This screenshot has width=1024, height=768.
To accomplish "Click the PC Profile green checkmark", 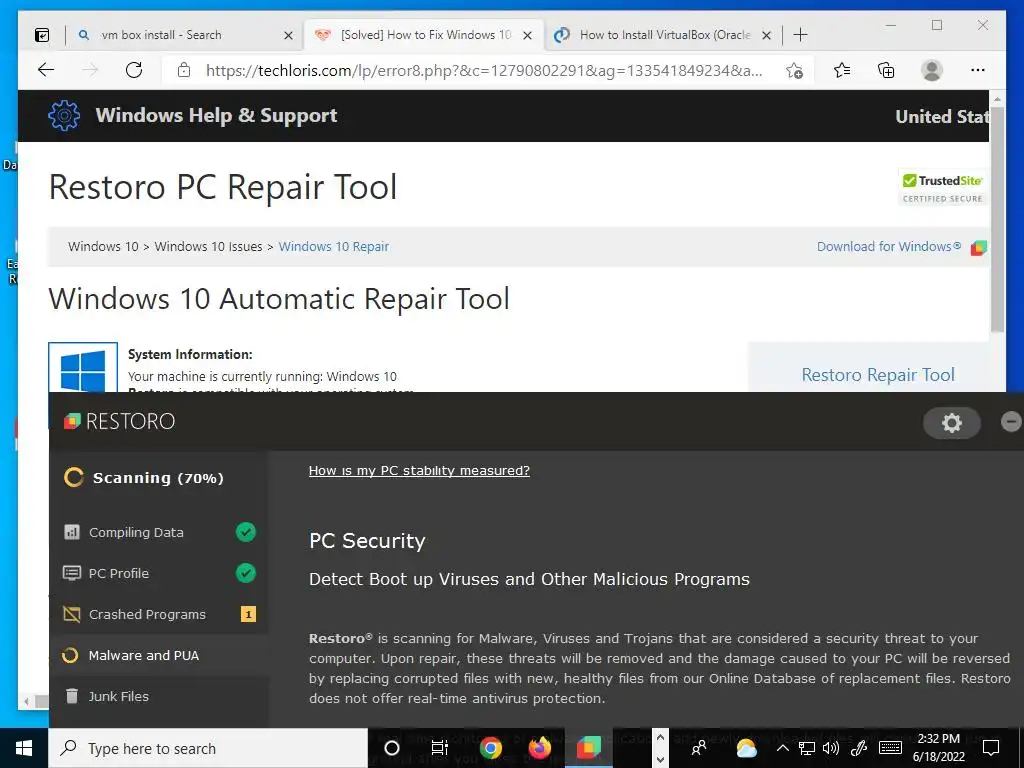I will (x=246, y=573).
